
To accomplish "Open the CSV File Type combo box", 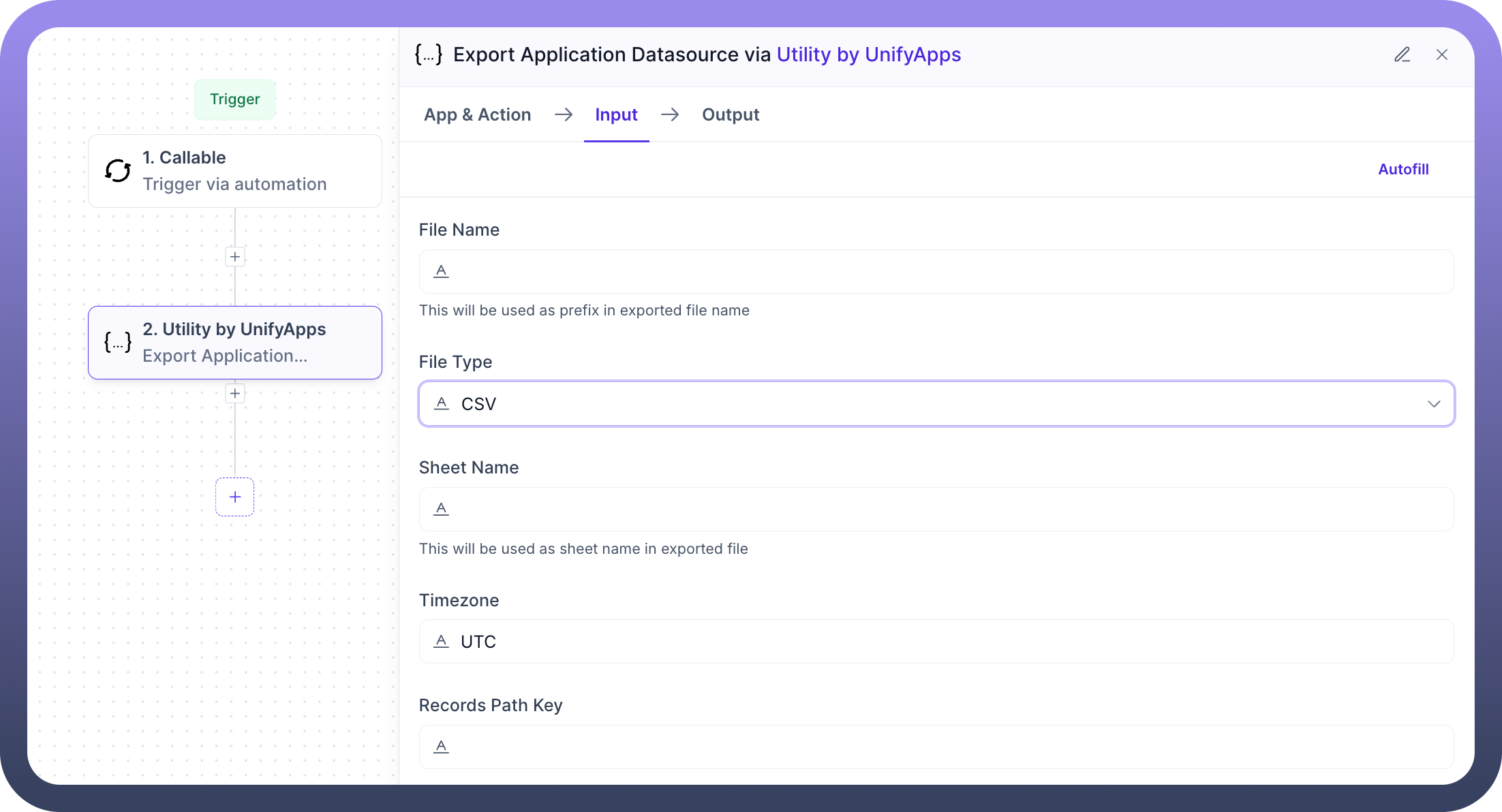I will [x=886, y=404].
